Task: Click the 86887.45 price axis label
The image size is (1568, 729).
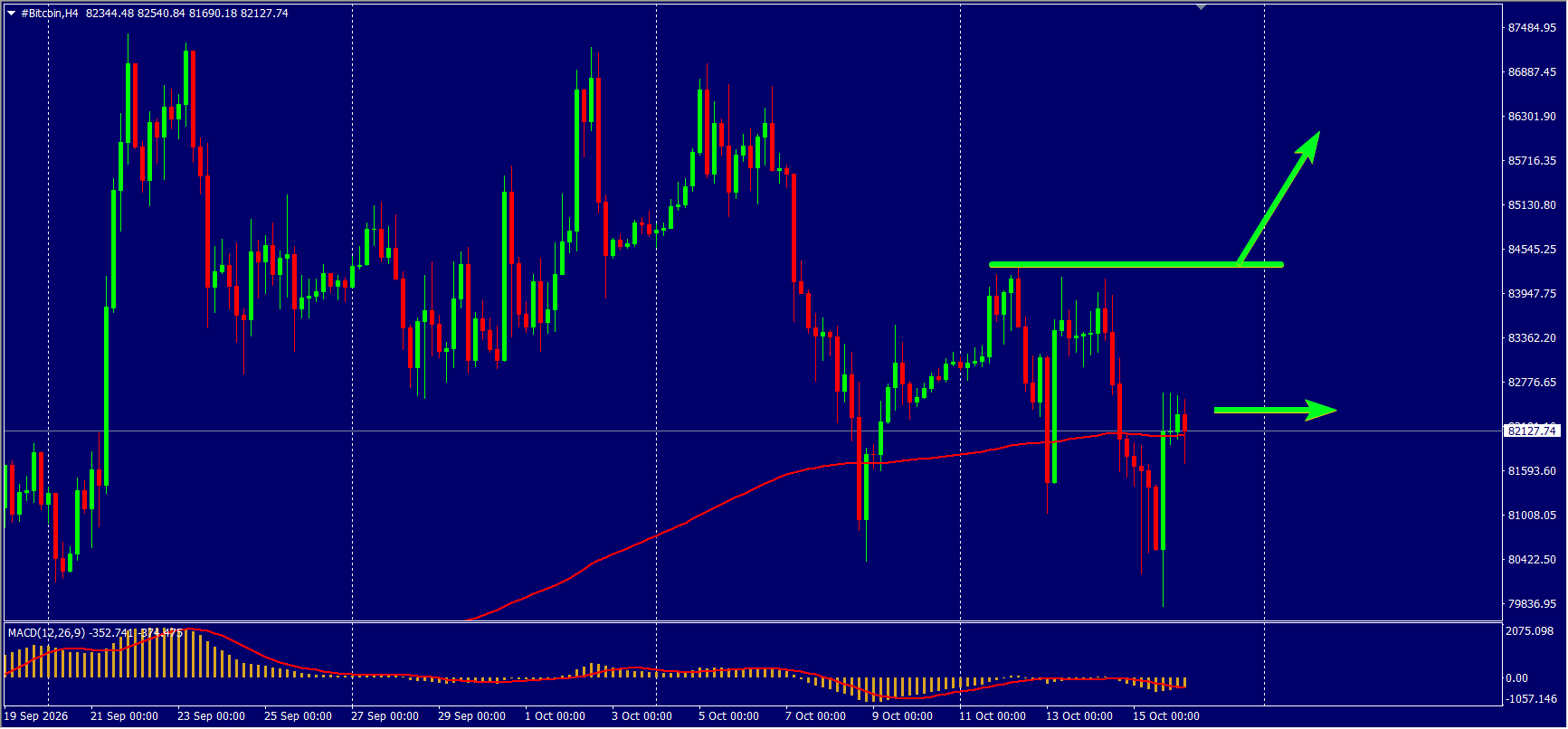Action: pos(1532,72)
